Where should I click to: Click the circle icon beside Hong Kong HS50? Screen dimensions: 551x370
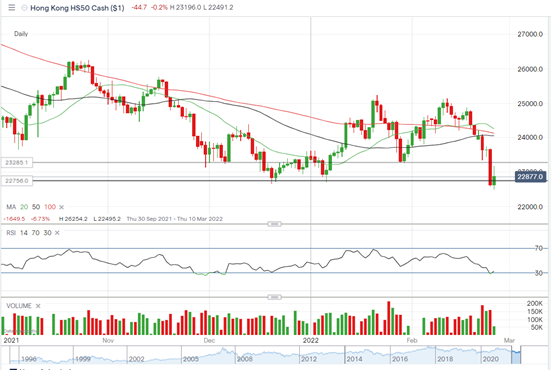[24, 8]
